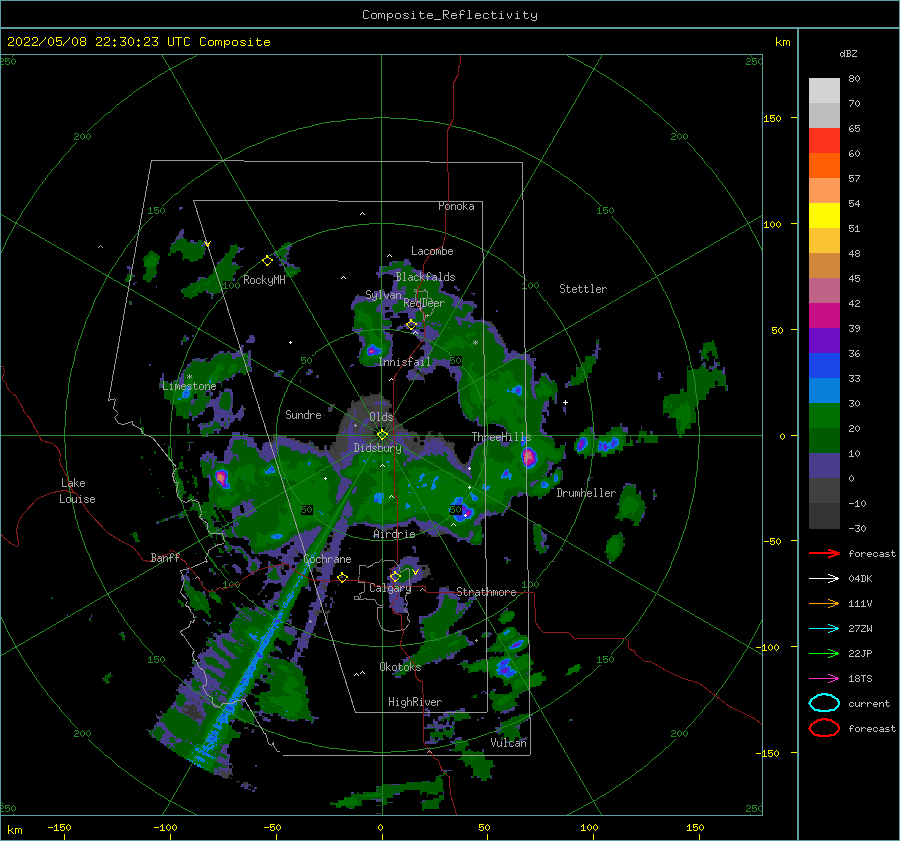Click the -10 dBZ dark gray swatch

[x=824, y=515]
